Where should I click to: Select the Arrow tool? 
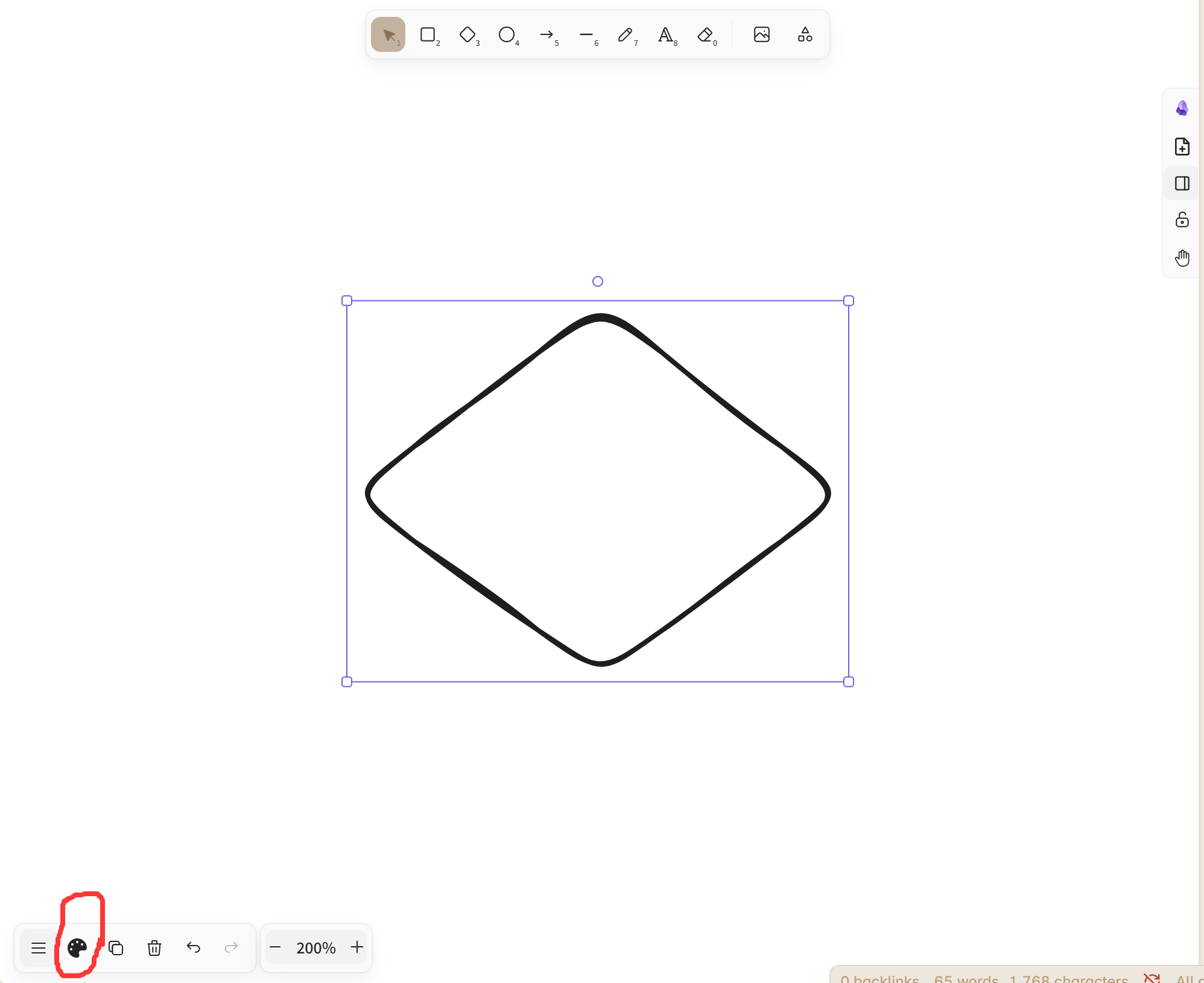[547, 35]
